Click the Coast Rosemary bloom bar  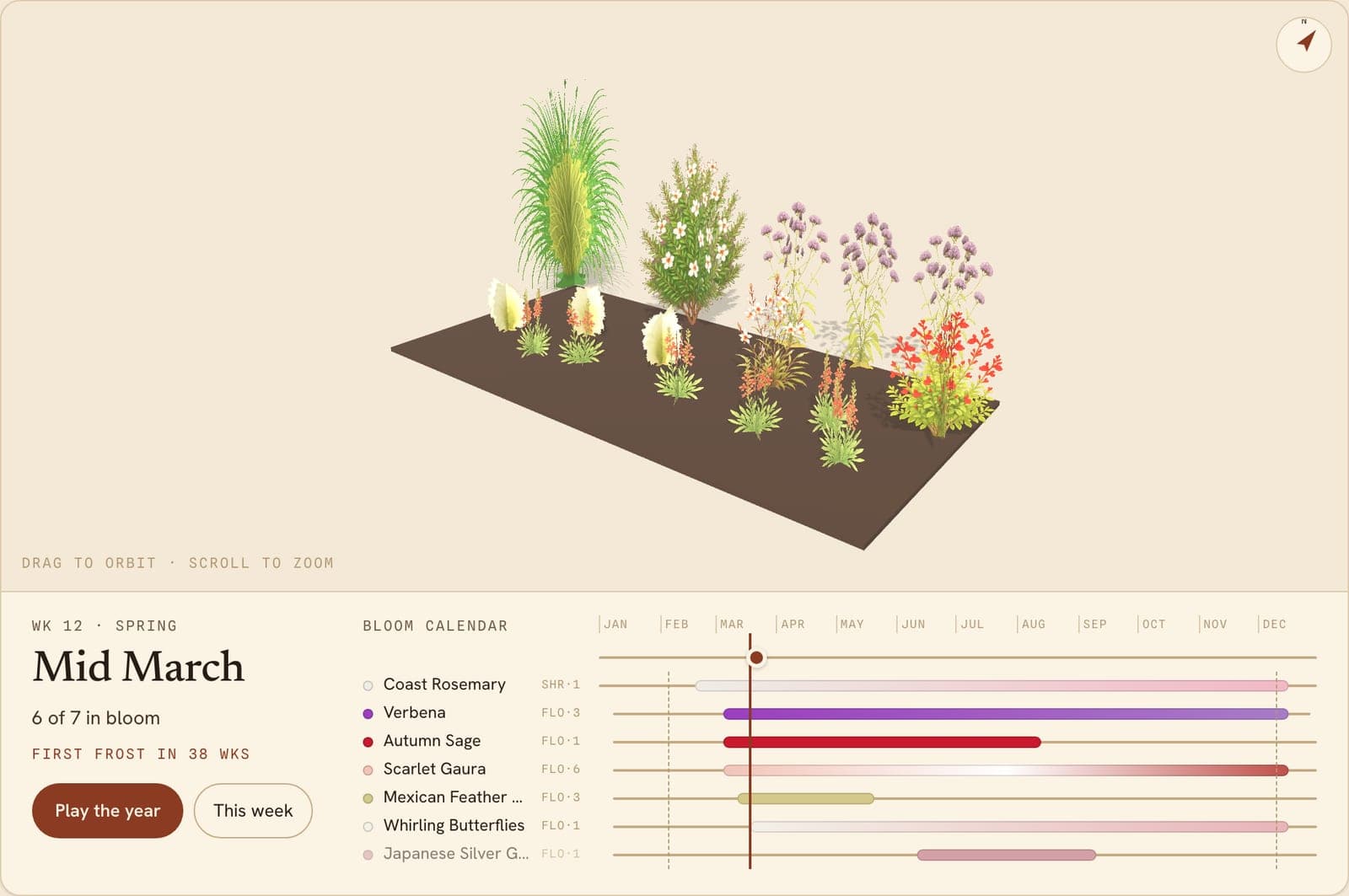(992, 685)
